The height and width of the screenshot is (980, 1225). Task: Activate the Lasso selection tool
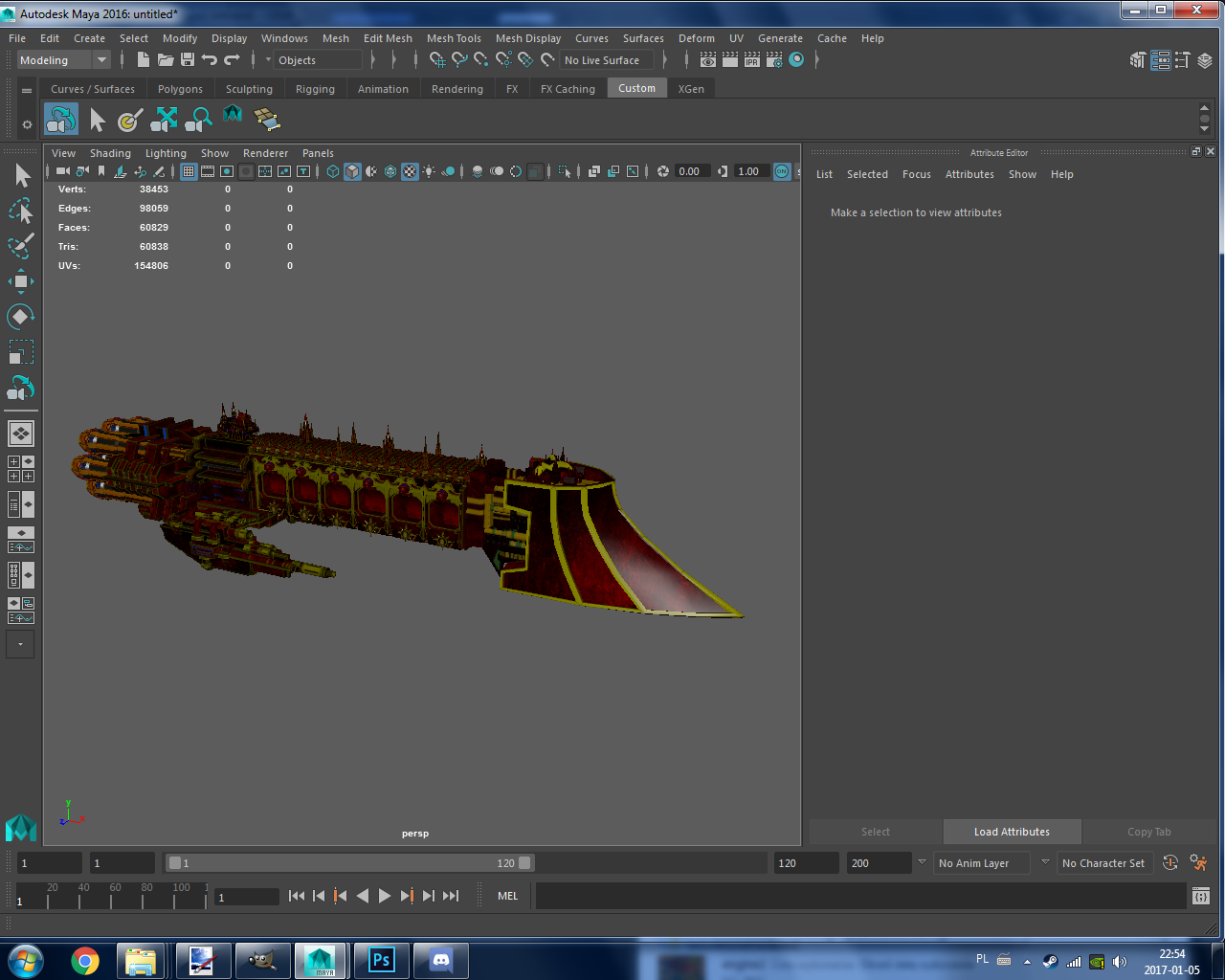pyautogui.click(x=20, y=212)
